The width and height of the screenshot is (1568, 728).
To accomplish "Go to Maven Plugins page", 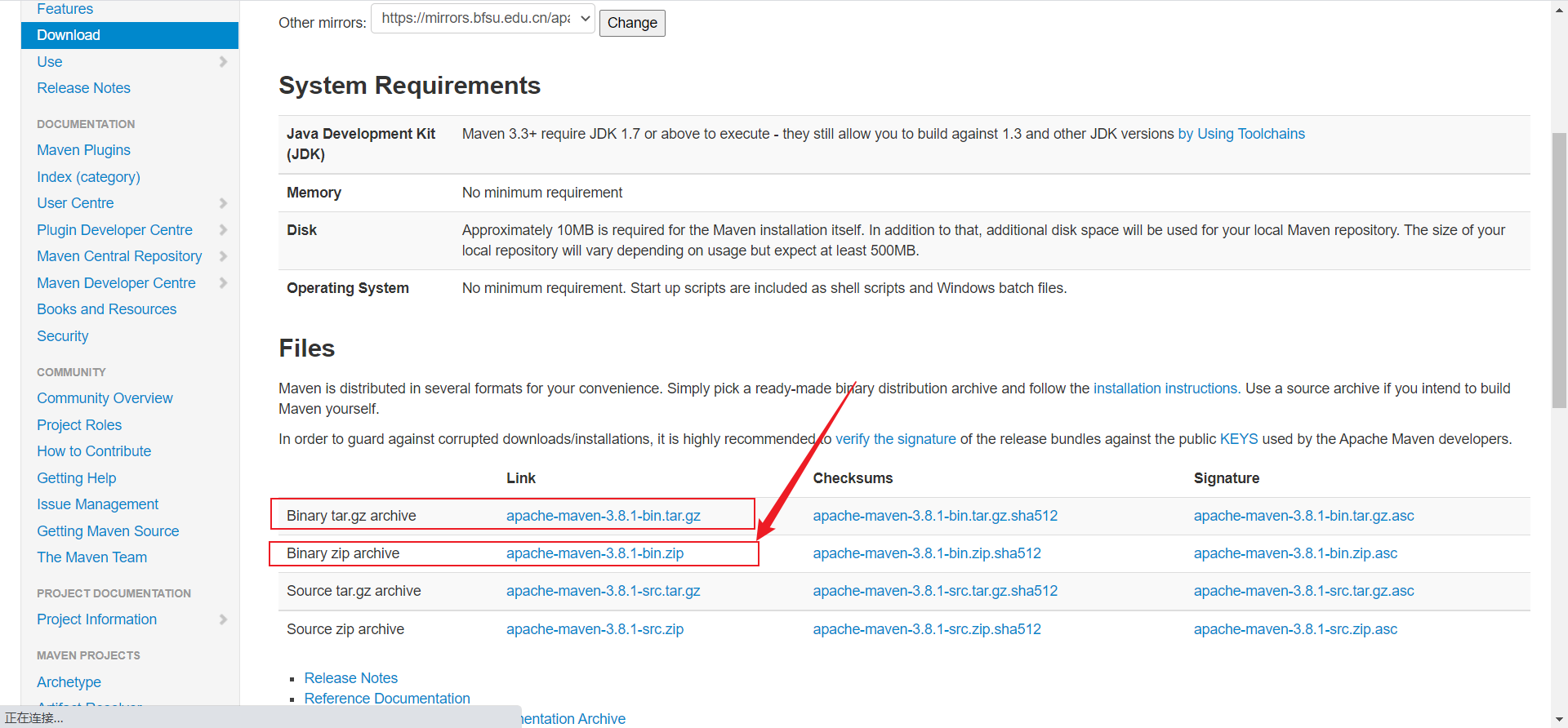I will 83,150.
